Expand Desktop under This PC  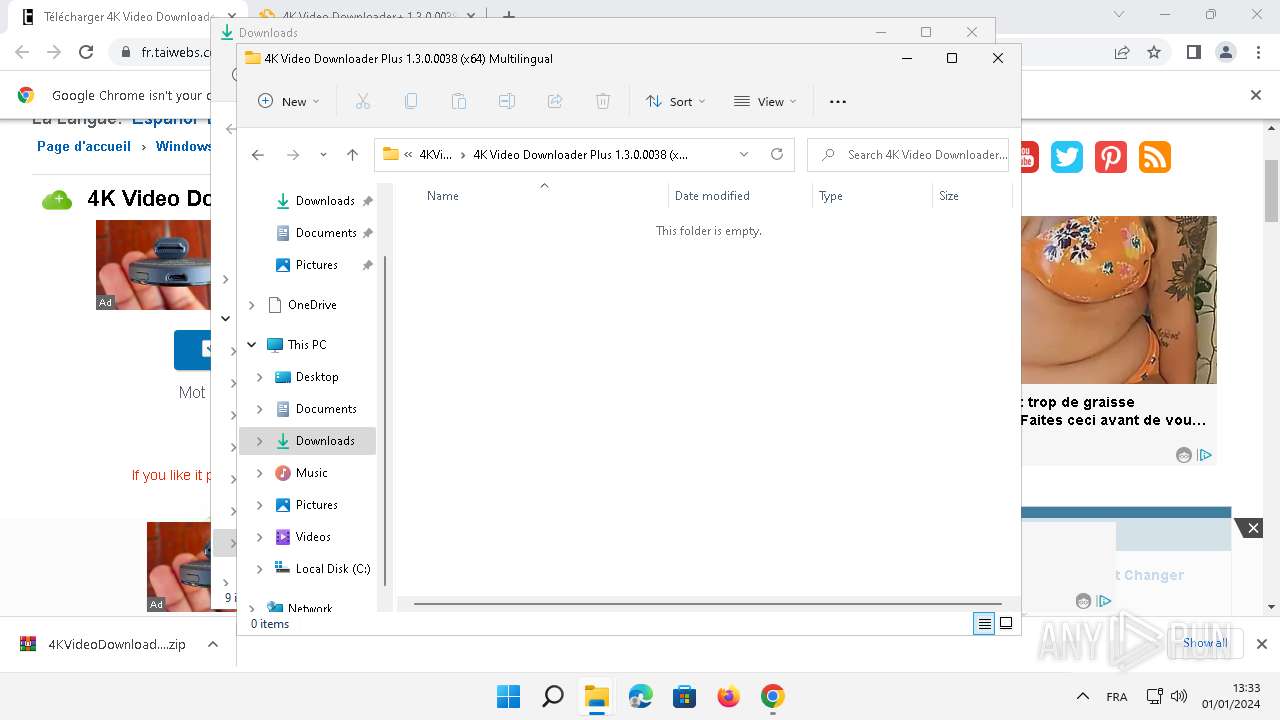(260, 377)
